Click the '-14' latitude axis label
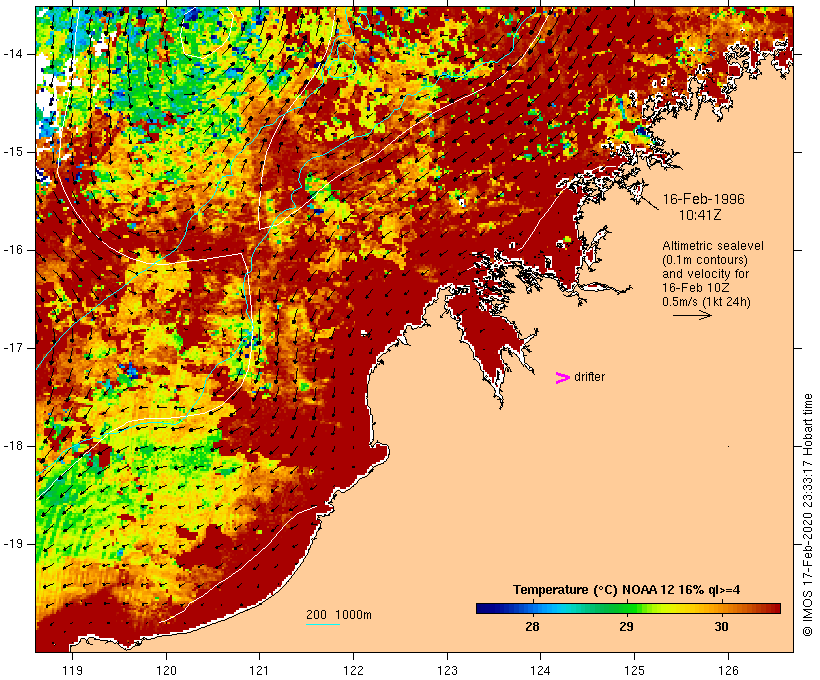 (x=13, y=54)
